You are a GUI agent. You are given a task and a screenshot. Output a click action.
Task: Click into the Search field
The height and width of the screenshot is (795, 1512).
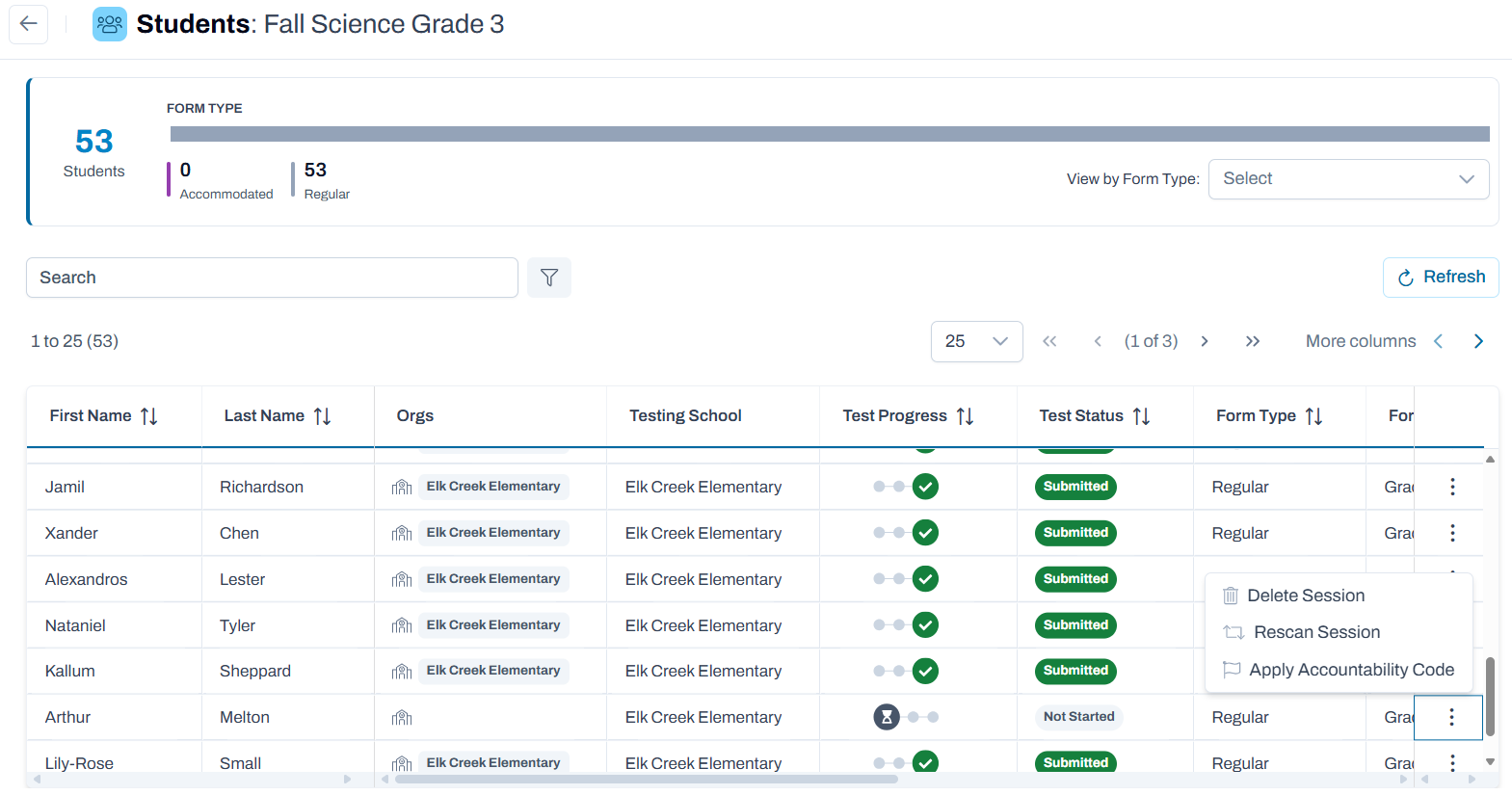[x=272, y=278]
